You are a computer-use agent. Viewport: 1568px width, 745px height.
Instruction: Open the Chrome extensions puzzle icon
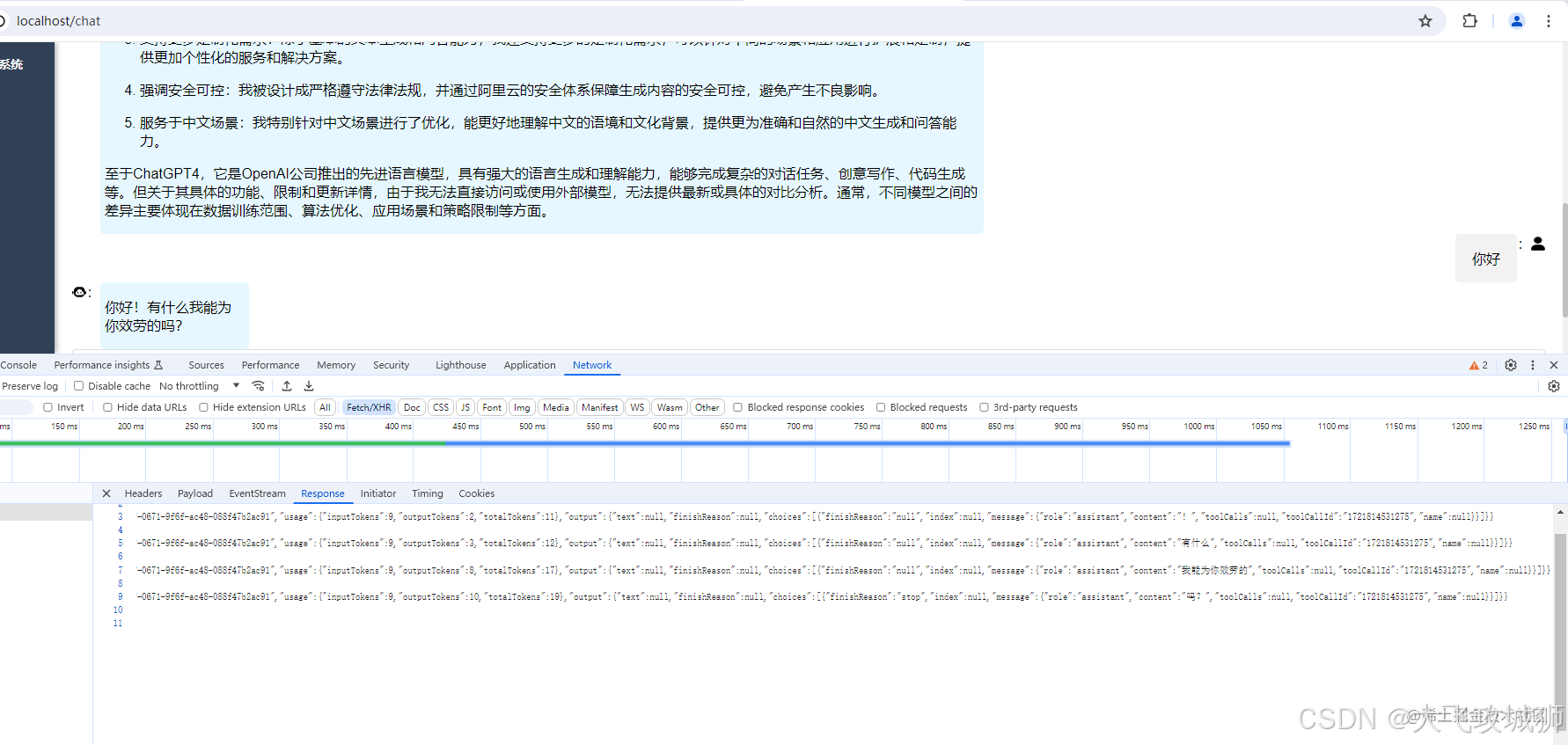(x=1470, y=21)
